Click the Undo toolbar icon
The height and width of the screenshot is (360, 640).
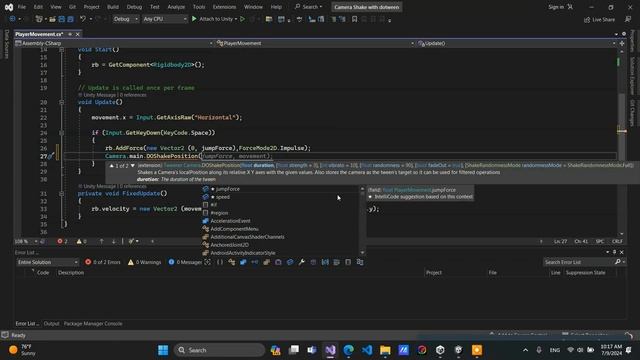pyautogui.click(x=83, y=19)
